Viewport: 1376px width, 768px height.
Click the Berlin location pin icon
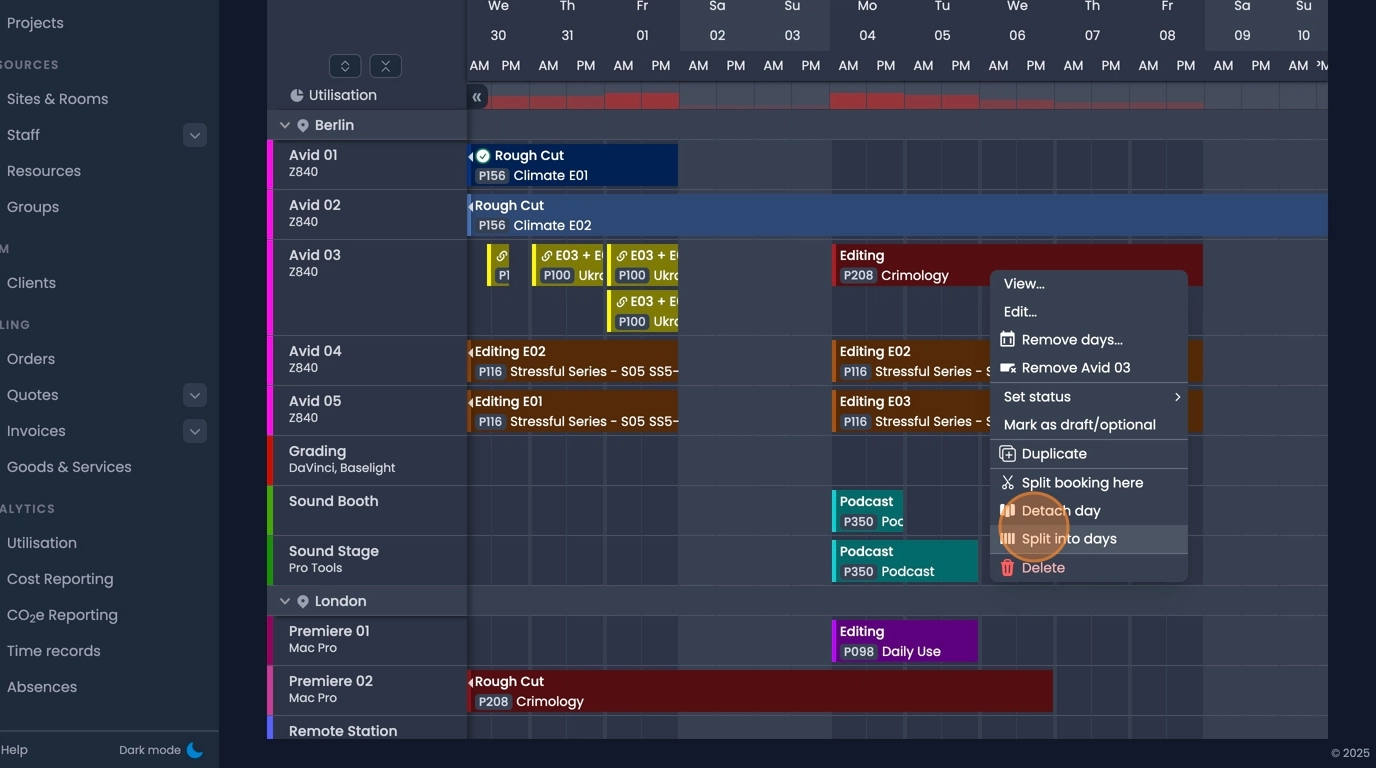pyautogui.click(x=303, y=126)
